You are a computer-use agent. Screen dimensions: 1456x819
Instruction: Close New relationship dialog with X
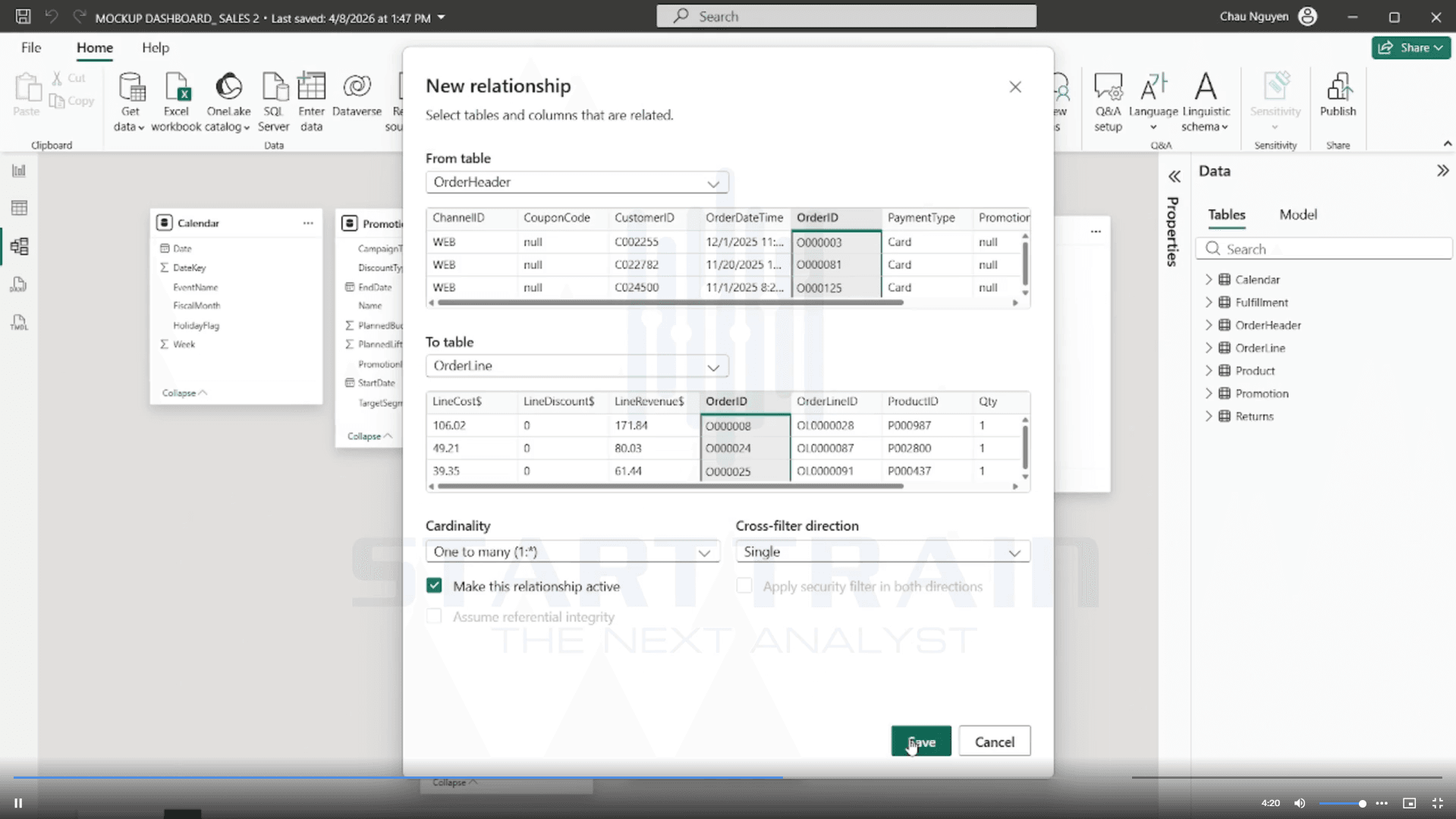click(x=1015, y=87)
